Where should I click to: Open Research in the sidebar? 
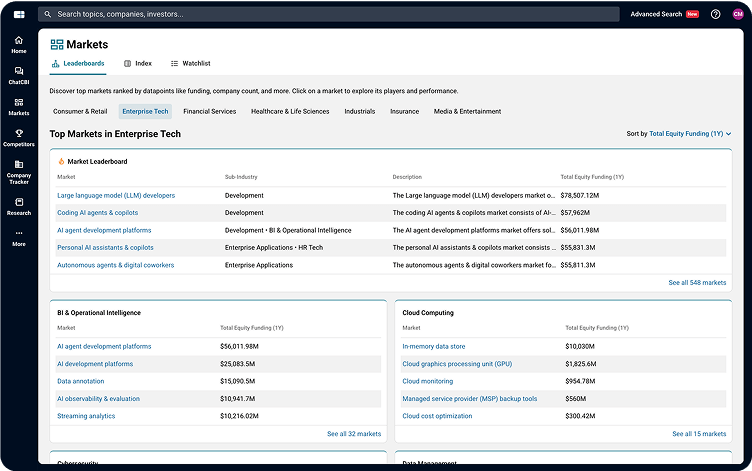pyautogui.click(x=18, y=206)
